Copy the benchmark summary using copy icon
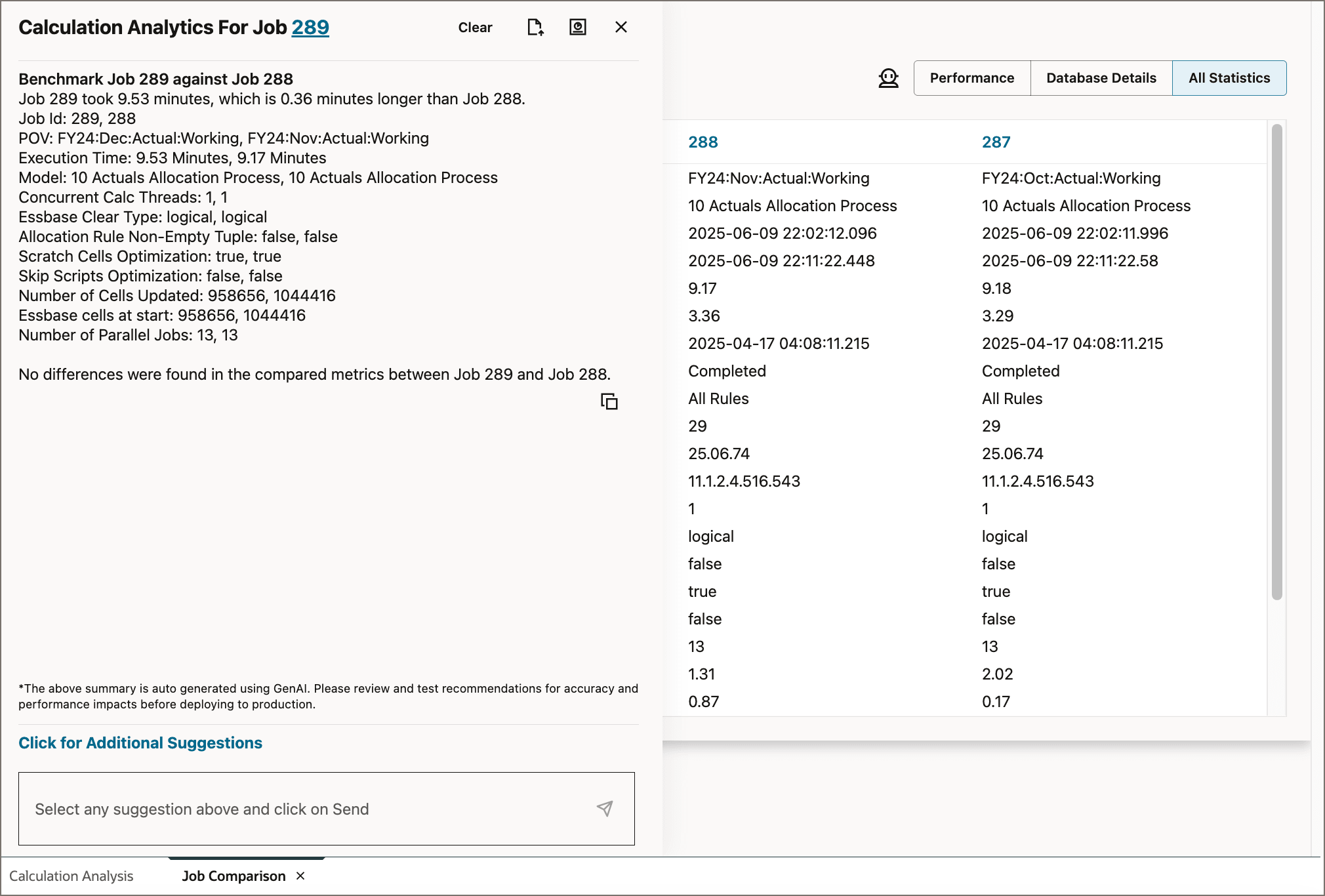Image resolution: width=1325 pixels, height=896 pixels. click(609, 401)
